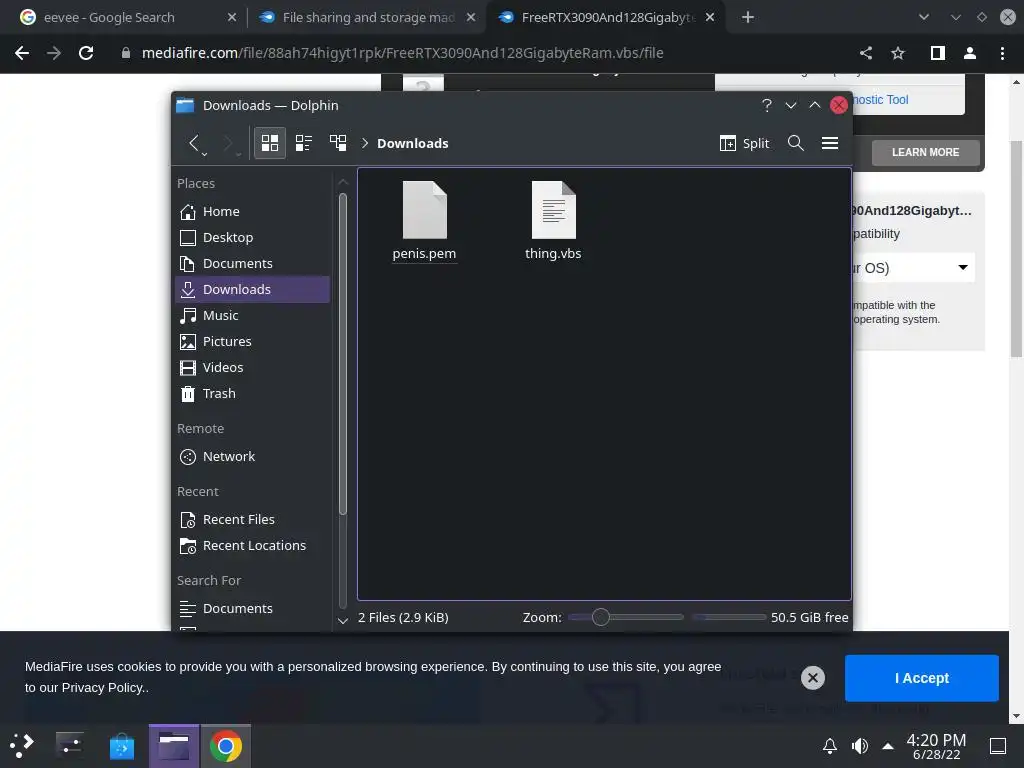Screen dimensions: 1024x768
Task: Close the FreeRTX3090 tab
Action: (710, 18)
